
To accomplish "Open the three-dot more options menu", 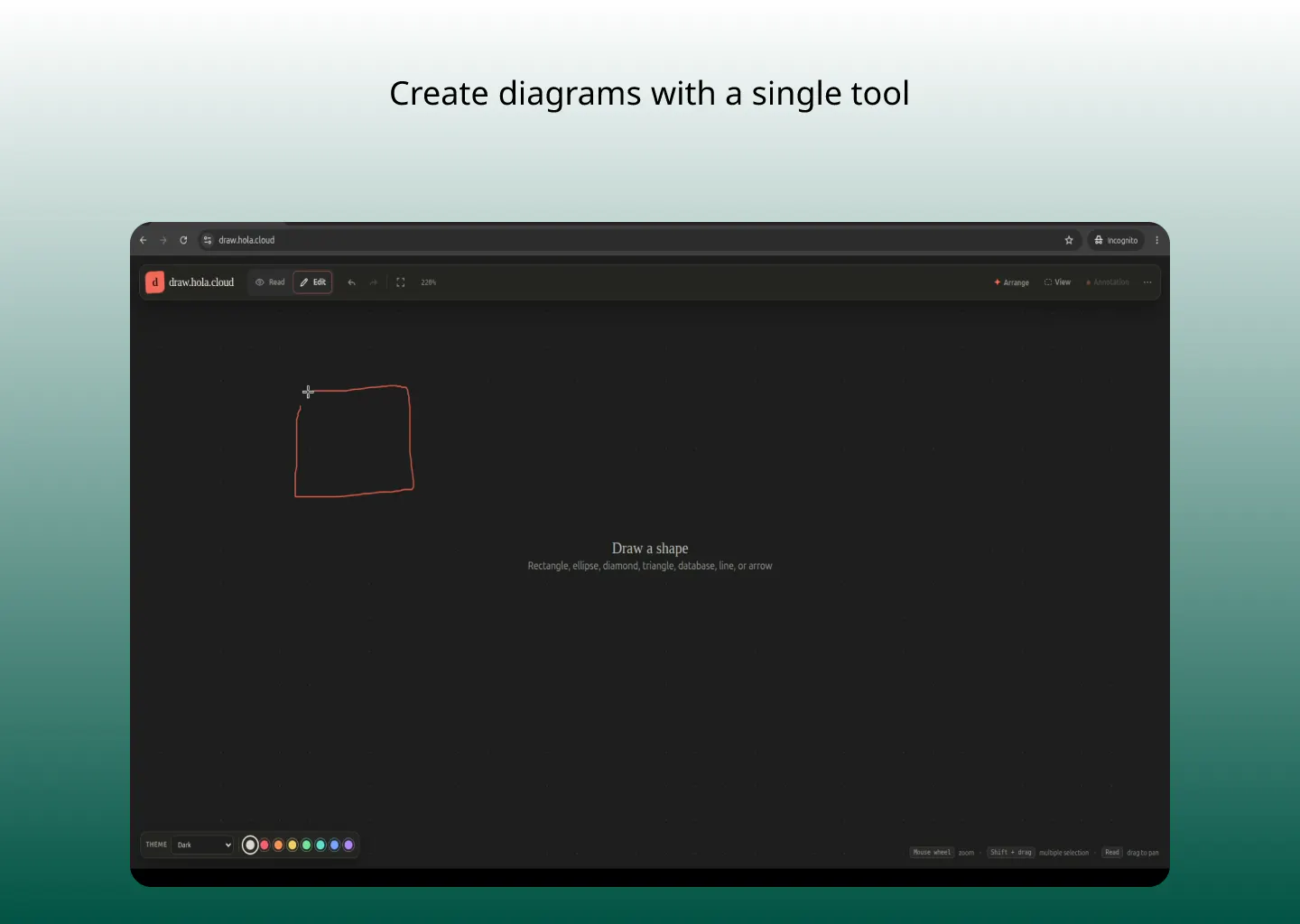I will [x=1147, y=282].
